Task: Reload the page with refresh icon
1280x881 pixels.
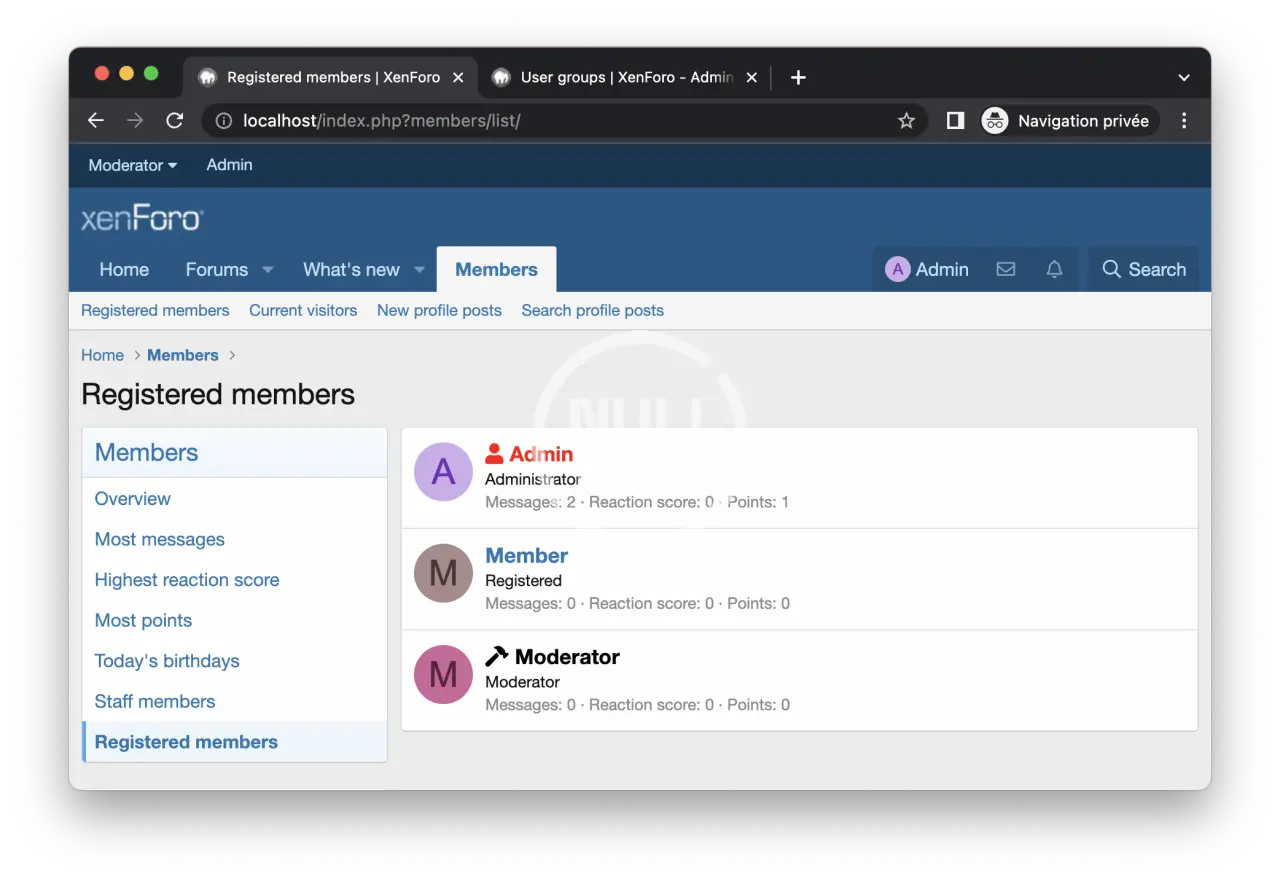Action: (x=175, y=121)
